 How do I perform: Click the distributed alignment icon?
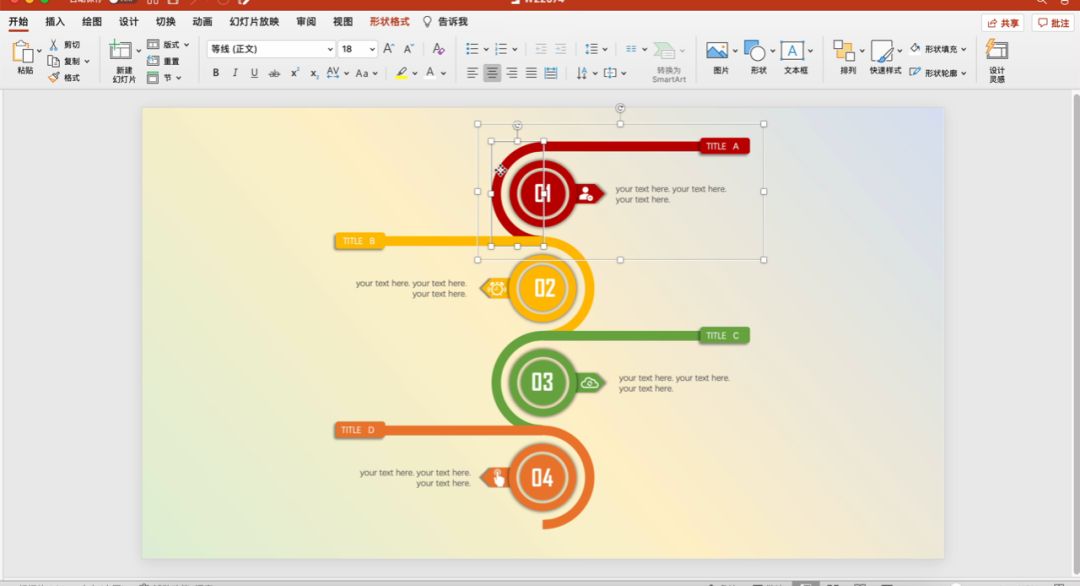(551, 72)
